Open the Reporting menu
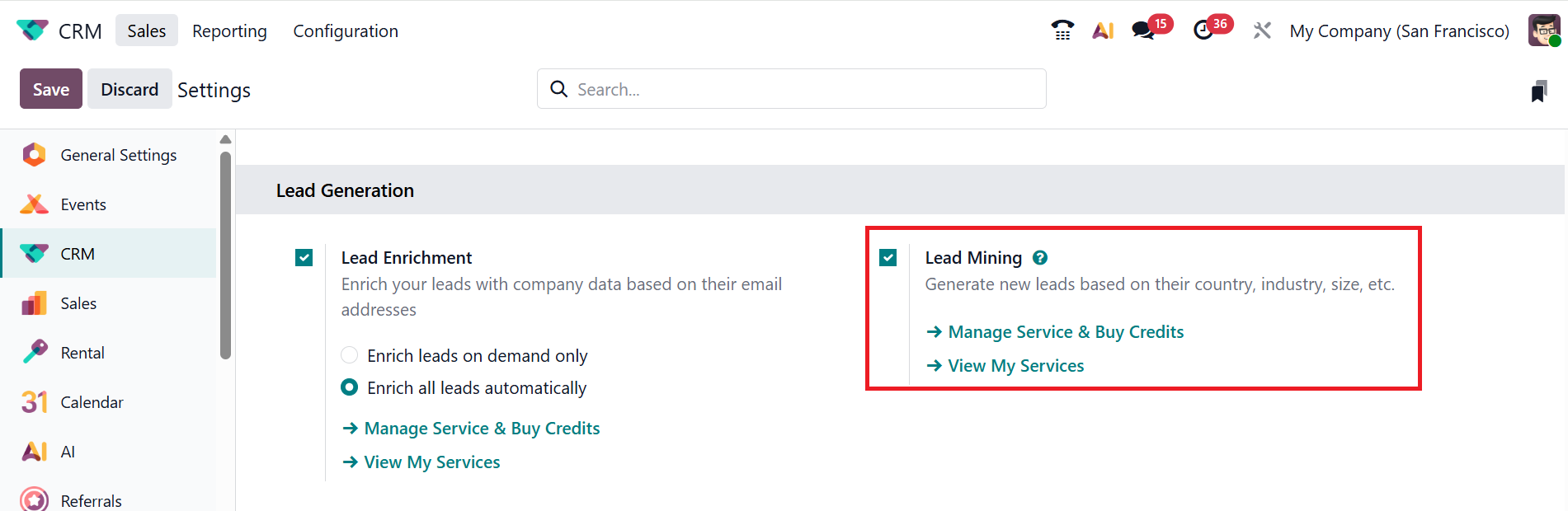 coord(229,30)
